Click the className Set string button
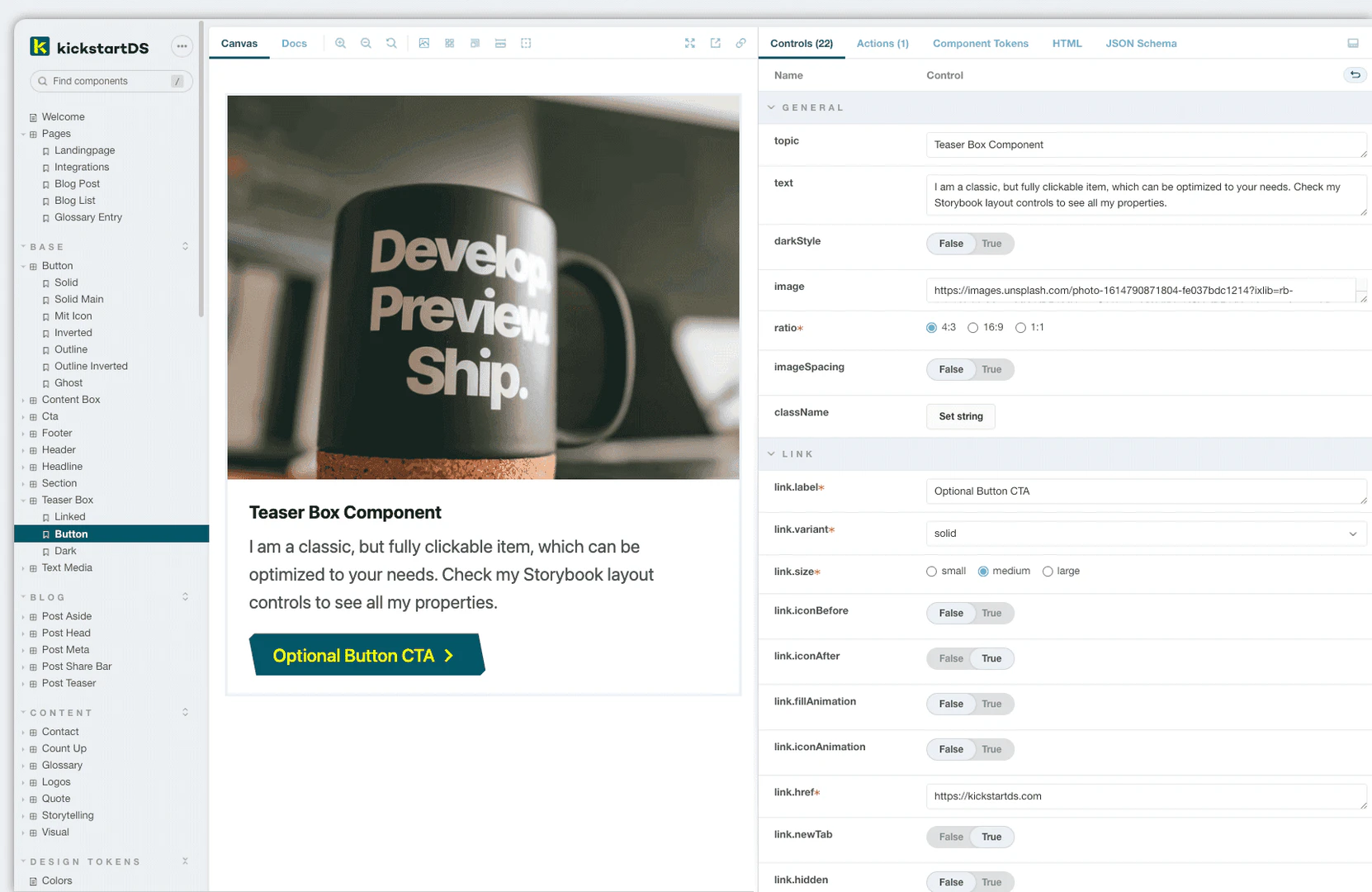 pos(961,416)
